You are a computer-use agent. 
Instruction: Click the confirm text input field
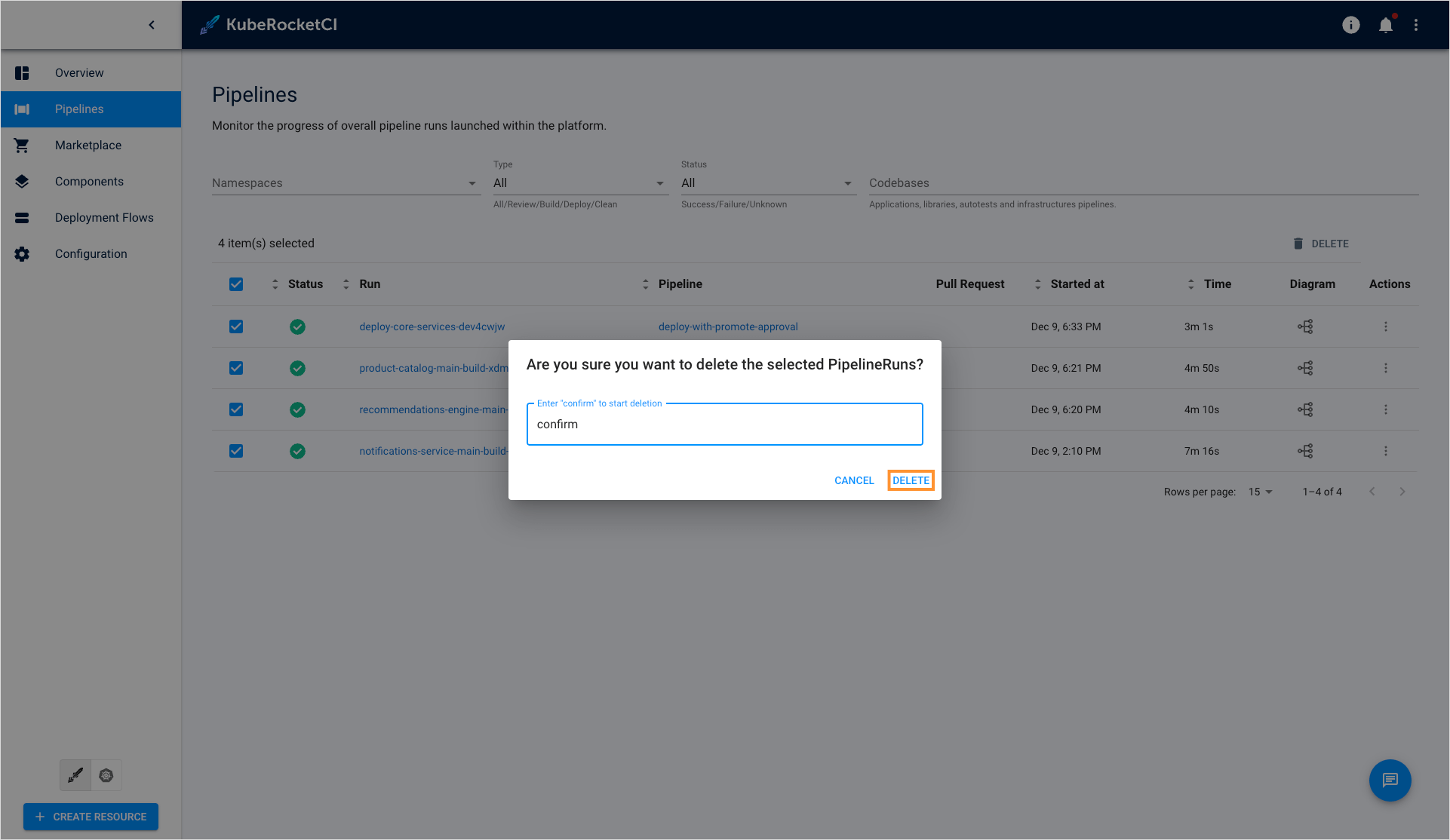(725, 424)
